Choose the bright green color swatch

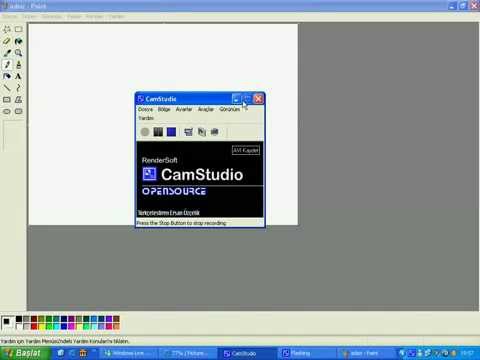pyautogui.click(x=49, y=326)
